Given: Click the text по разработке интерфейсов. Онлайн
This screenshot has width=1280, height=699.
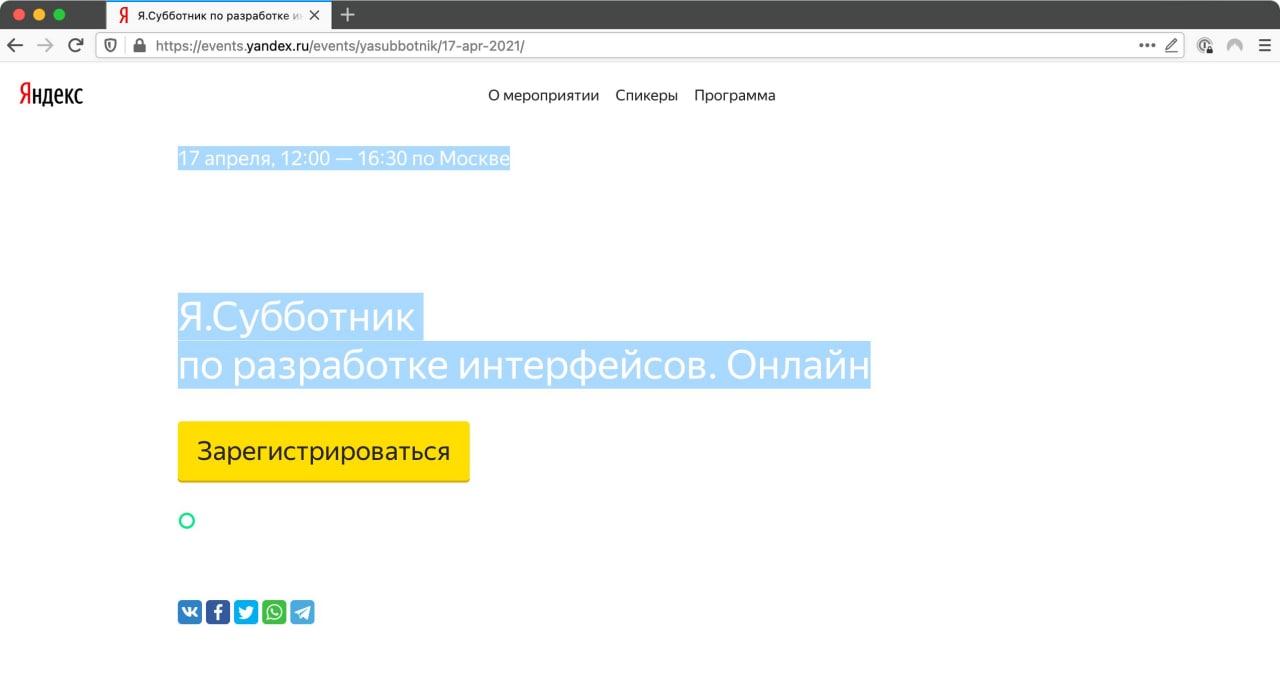Looking at the screenshot, I should coord(524,366).
